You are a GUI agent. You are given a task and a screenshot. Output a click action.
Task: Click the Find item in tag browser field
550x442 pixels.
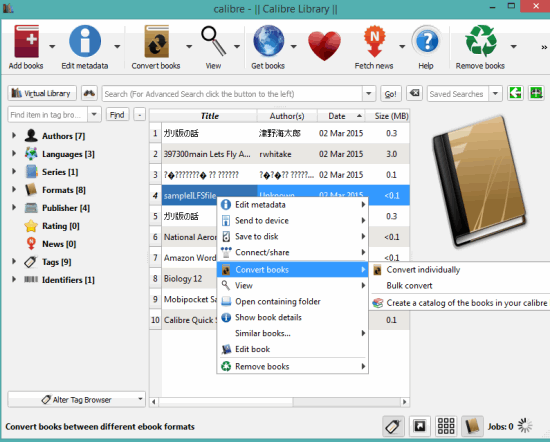click(x=47, y=115)
